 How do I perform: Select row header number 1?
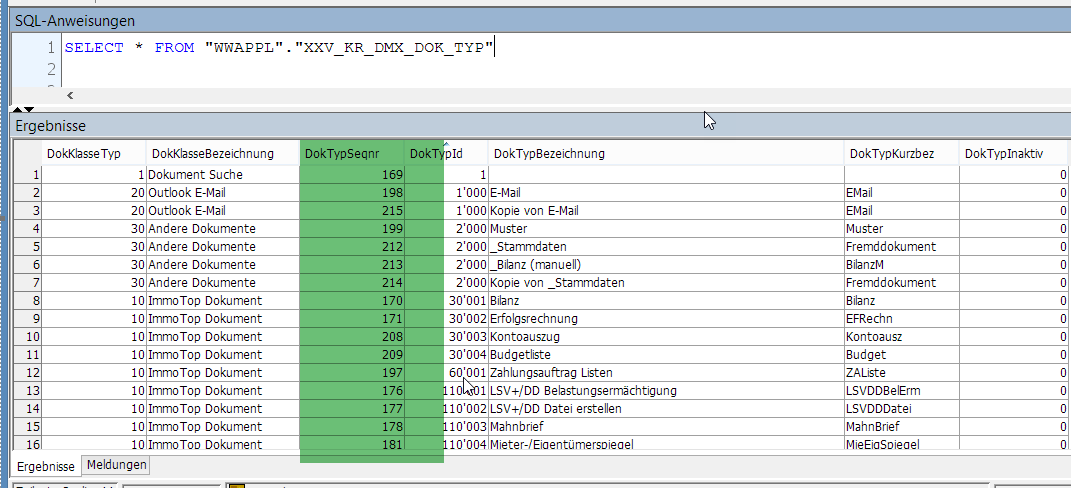pos(28,175)
